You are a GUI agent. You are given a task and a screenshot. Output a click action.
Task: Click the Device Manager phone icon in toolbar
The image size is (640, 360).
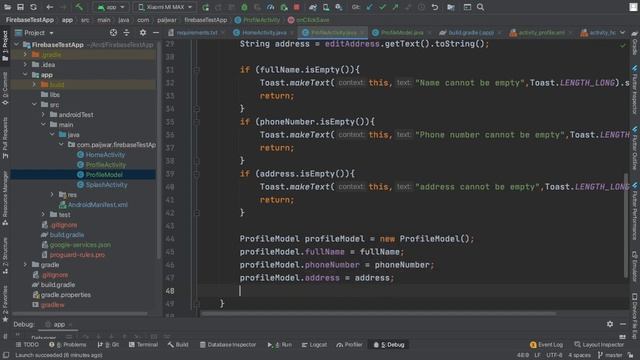coord(326,7)
